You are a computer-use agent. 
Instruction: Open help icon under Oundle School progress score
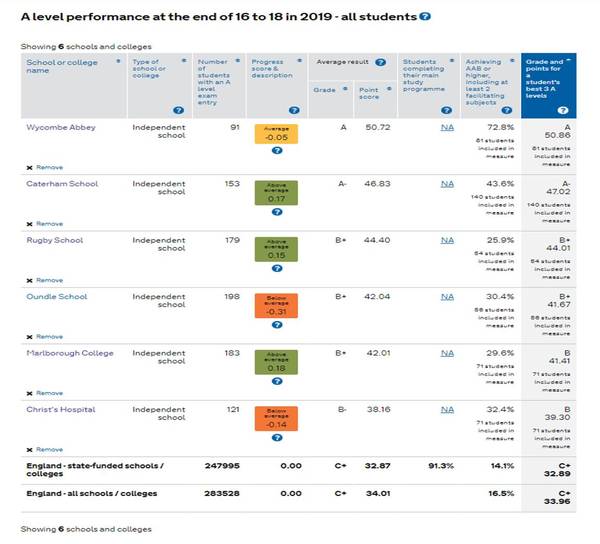[x=277, y=325]
